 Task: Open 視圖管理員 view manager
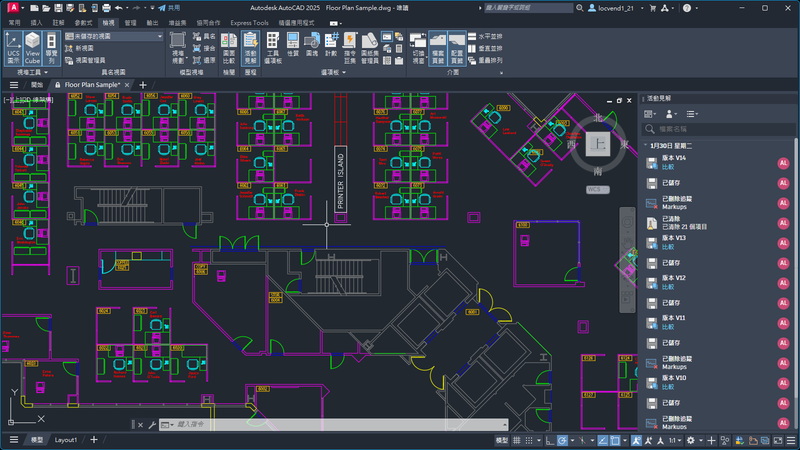(85, 60)
